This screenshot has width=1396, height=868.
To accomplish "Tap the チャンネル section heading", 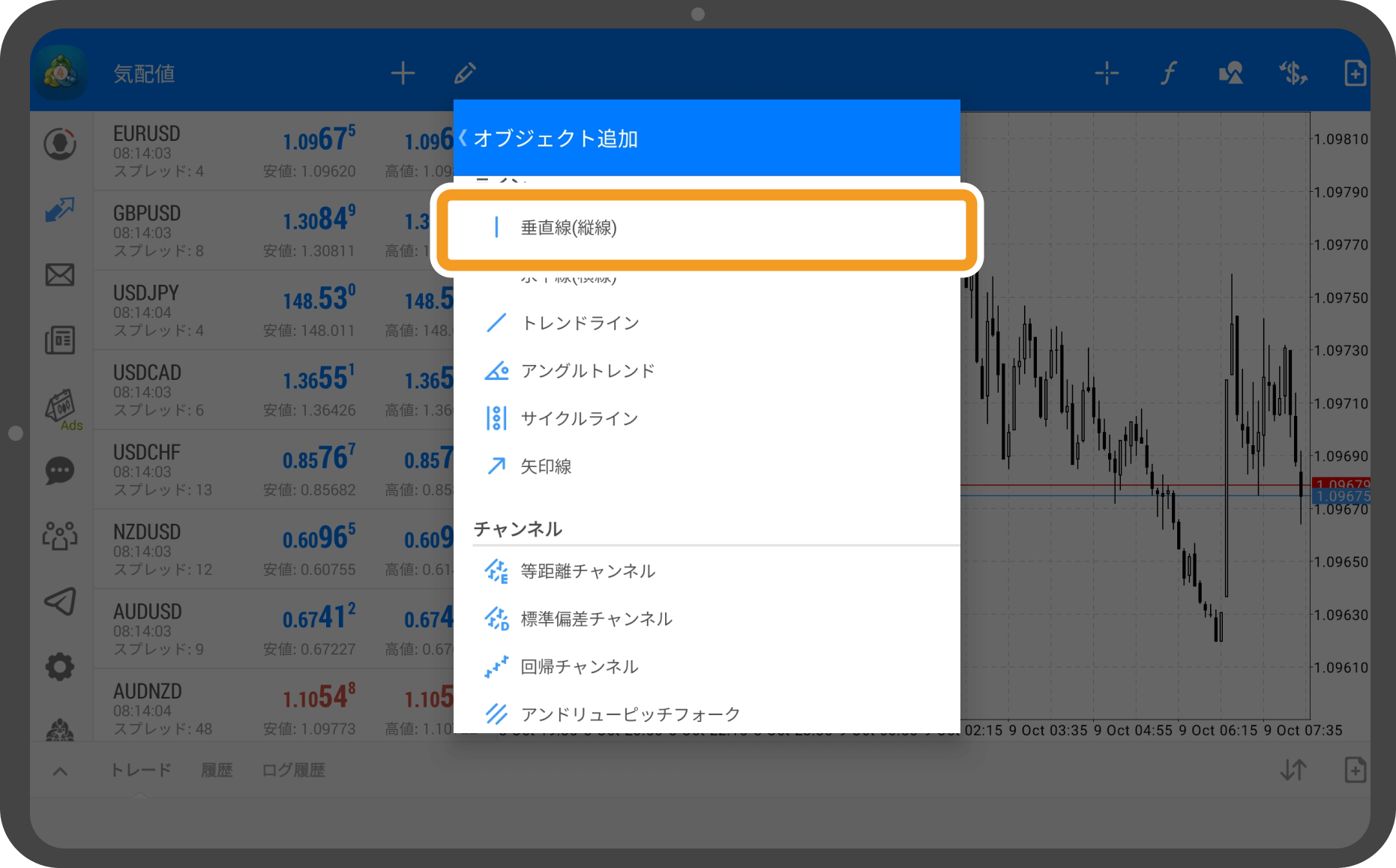I will tap(518, 529).
